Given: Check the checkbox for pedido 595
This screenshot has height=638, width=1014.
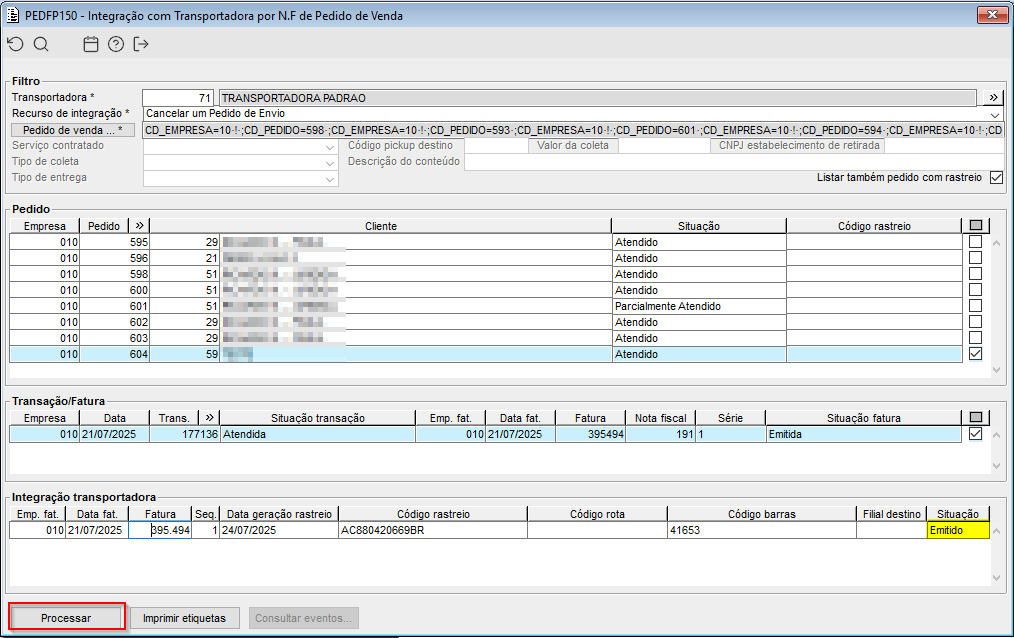Looking at the screenshot, I should click(x=976, y=242).
